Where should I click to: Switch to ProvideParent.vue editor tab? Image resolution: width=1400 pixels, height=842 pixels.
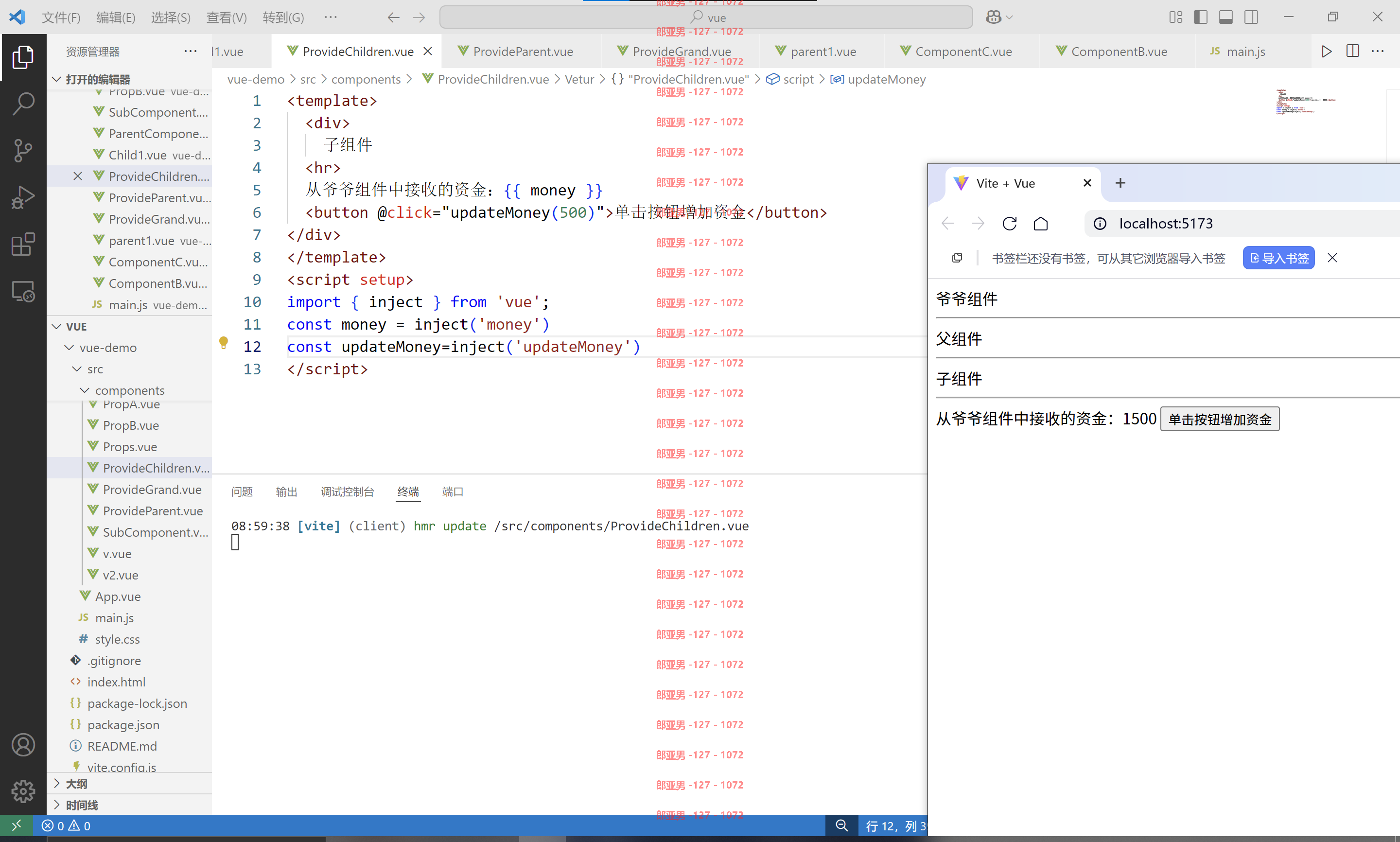pos(522,51)
